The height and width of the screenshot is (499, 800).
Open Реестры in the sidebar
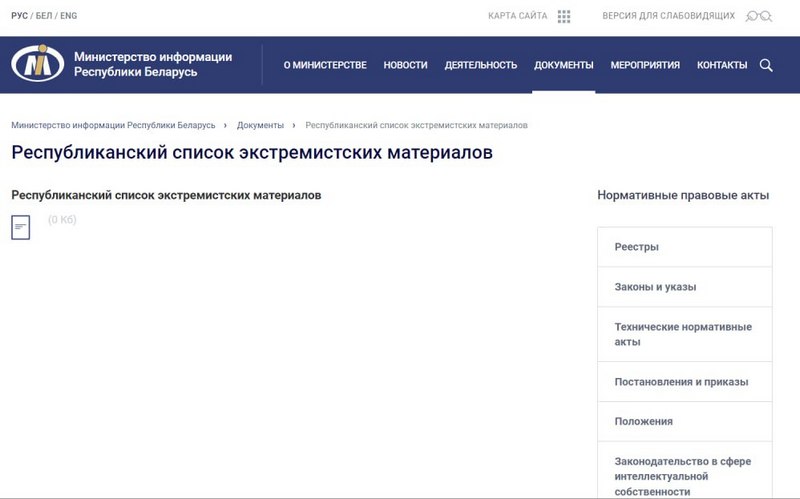636,247
